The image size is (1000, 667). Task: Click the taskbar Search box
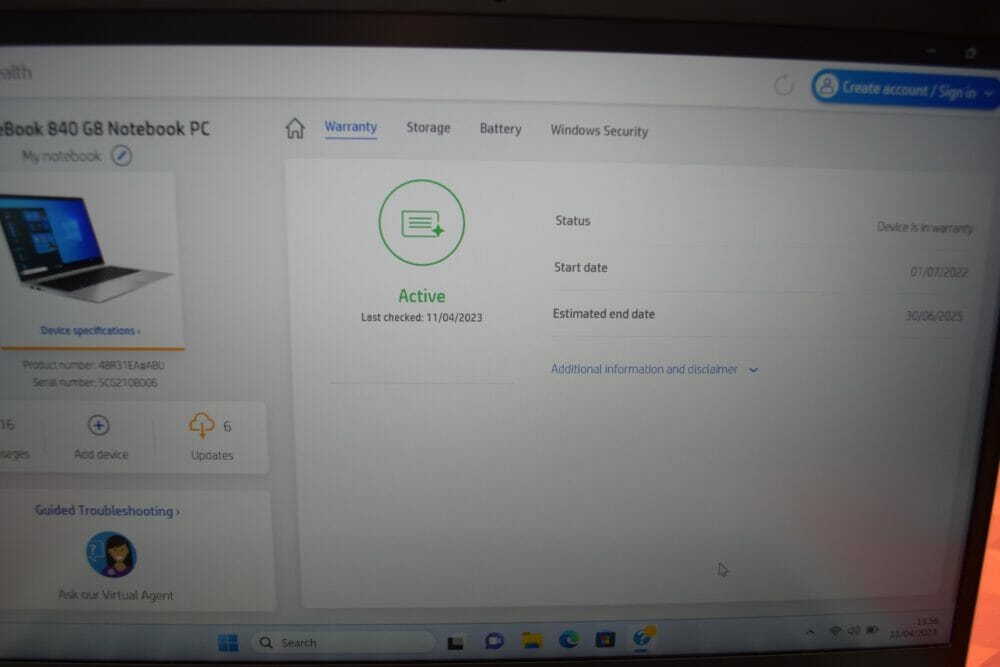[x=344, y=643]
